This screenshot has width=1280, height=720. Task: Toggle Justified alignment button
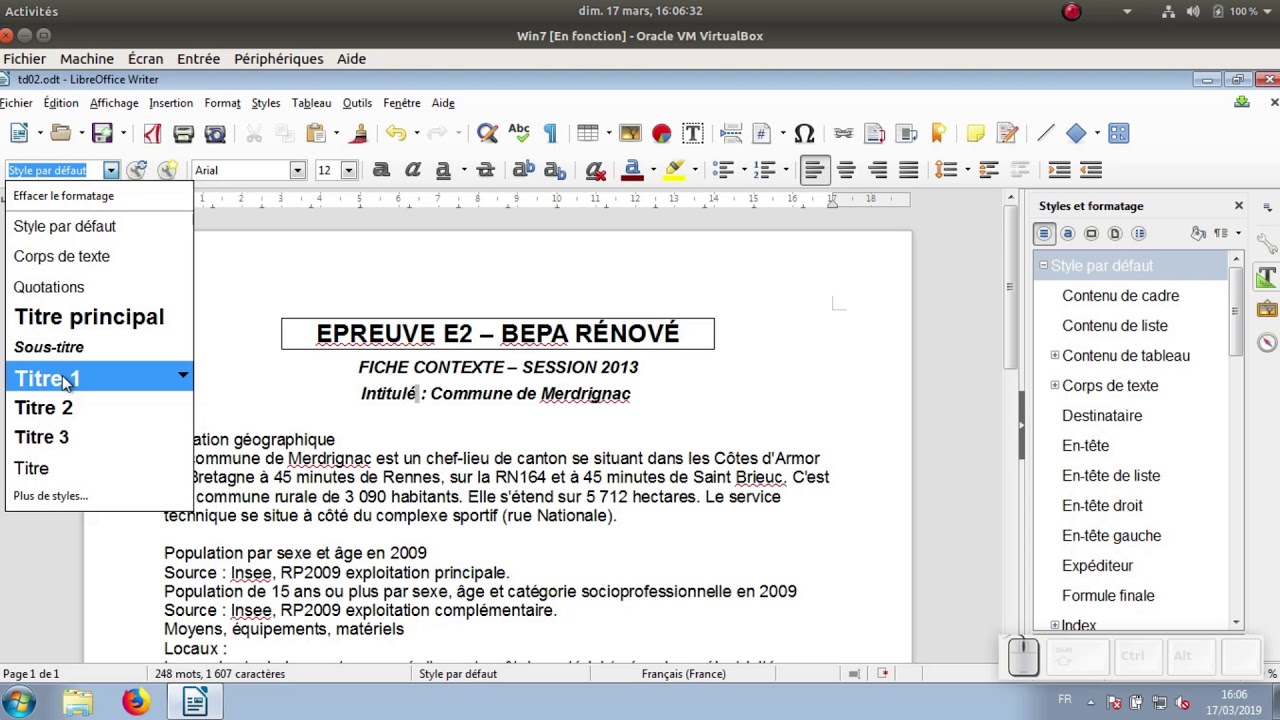908,170
